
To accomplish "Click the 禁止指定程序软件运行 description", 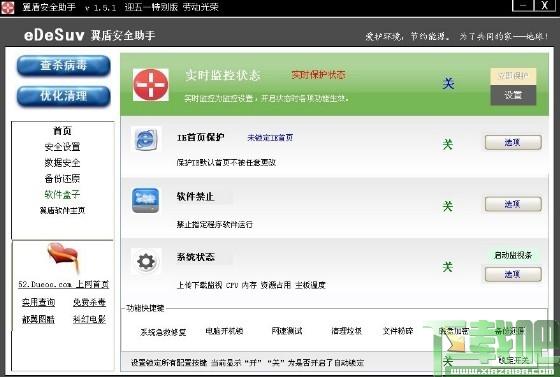I will coord(215,225).
